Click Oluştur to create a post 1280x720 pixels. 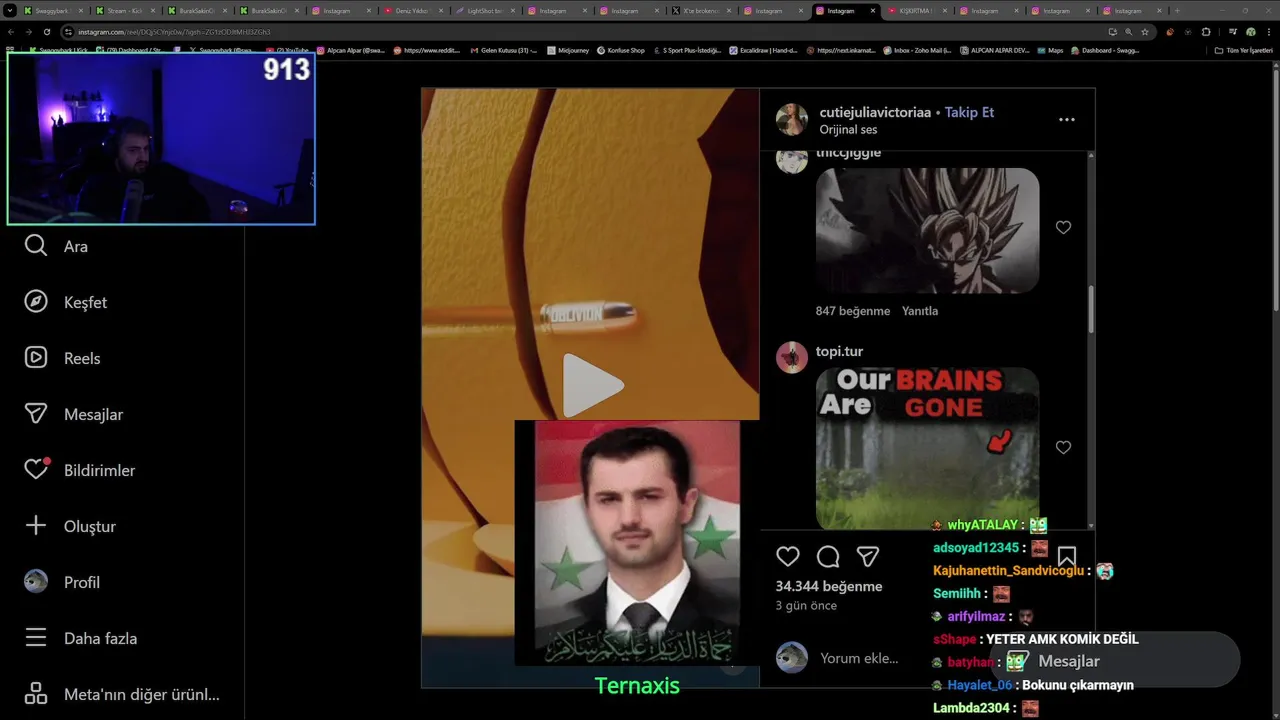coord(70,526)
